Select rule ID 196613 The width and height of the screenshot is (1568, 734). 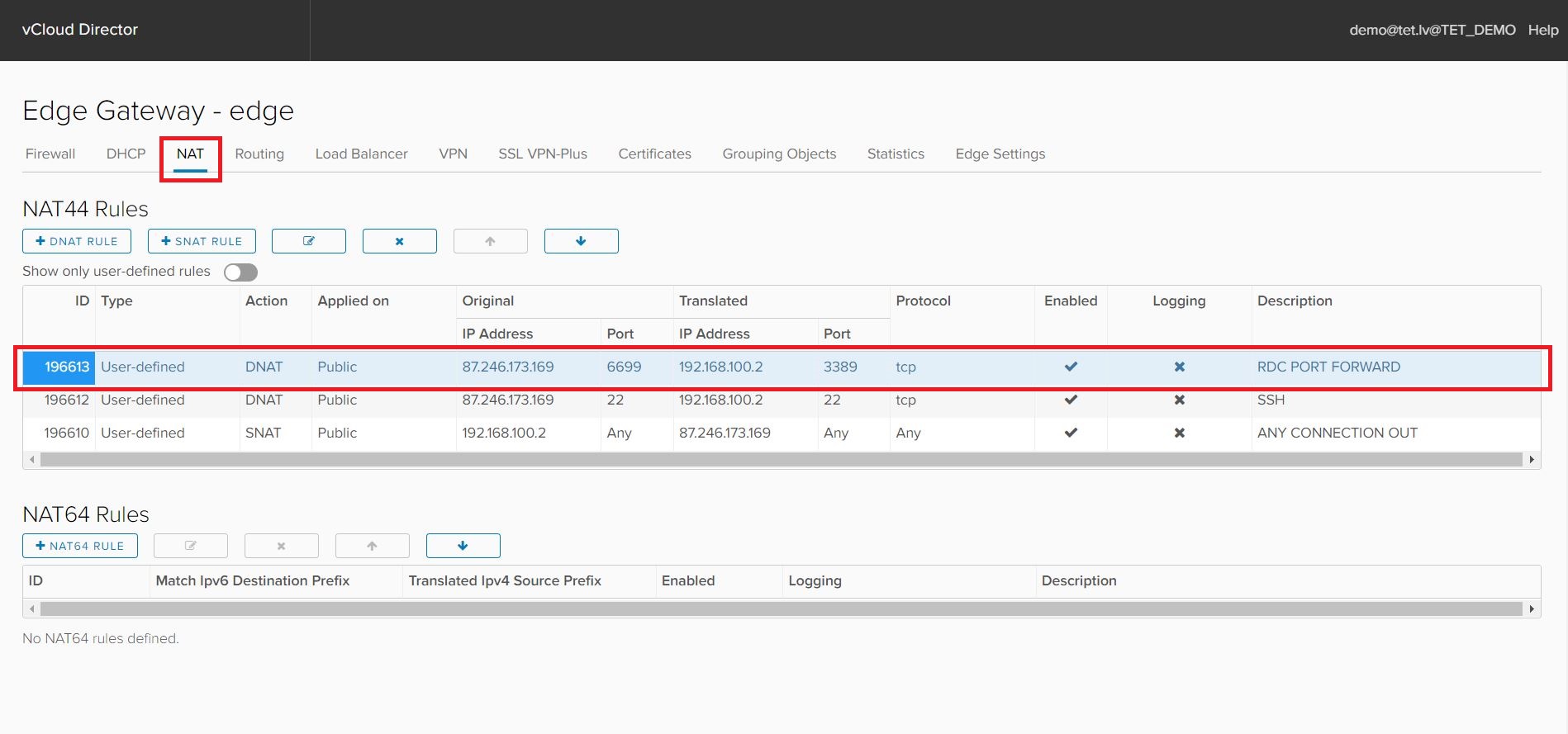click(x=67, y=367)
